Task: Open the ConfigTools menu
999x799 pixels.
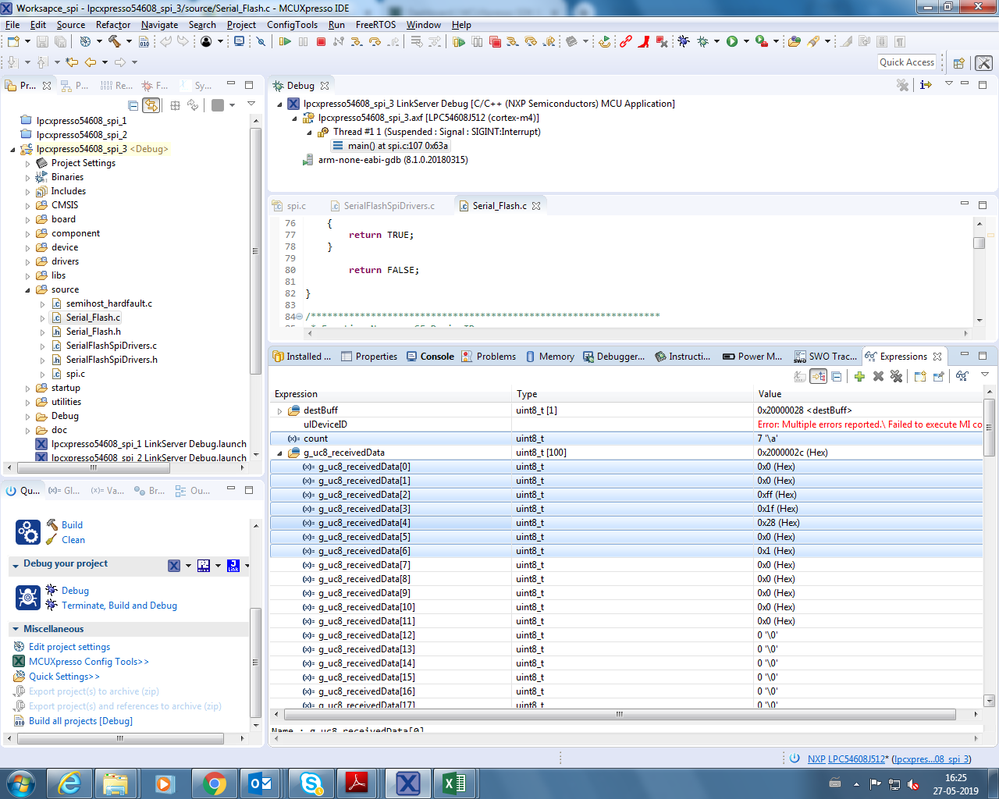Action: pyautogui.click(x=292, y=25)
